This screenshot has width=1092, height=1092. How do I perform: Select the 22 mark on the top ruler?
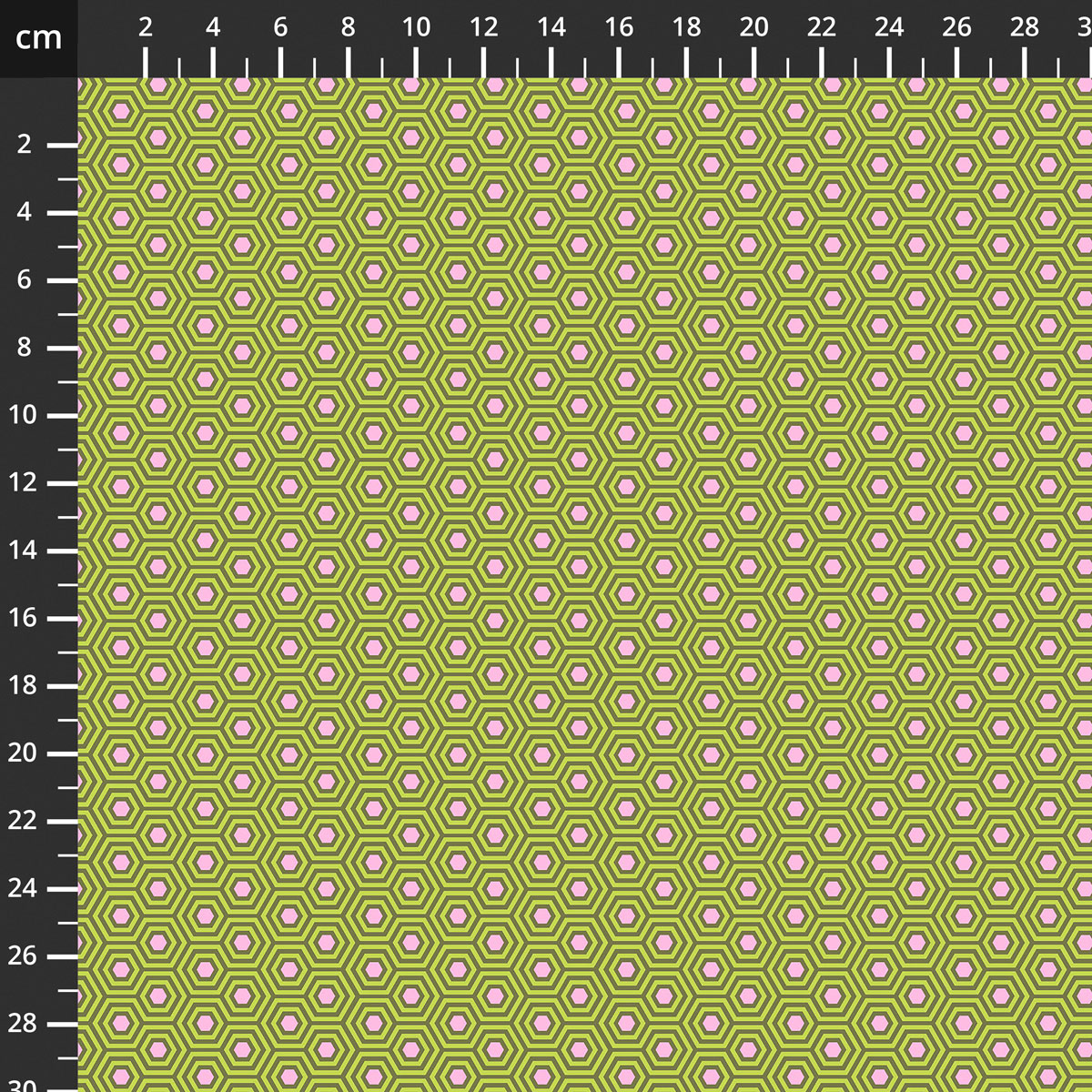pos(821,28)
